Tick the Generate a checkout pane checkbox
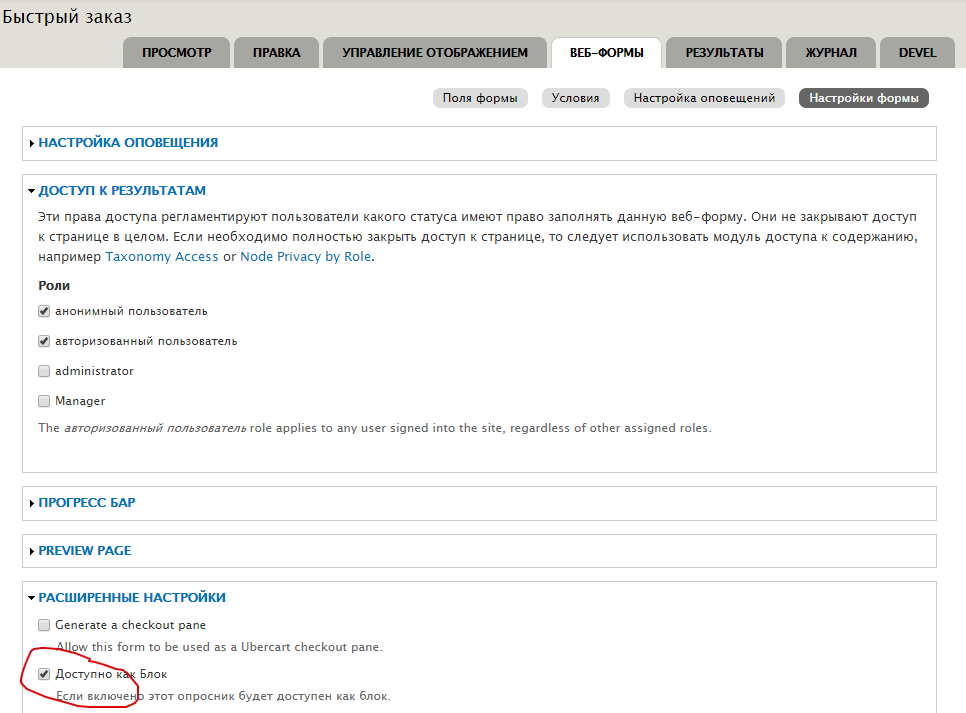Screen dimensions: 966x713 (44, 625)
